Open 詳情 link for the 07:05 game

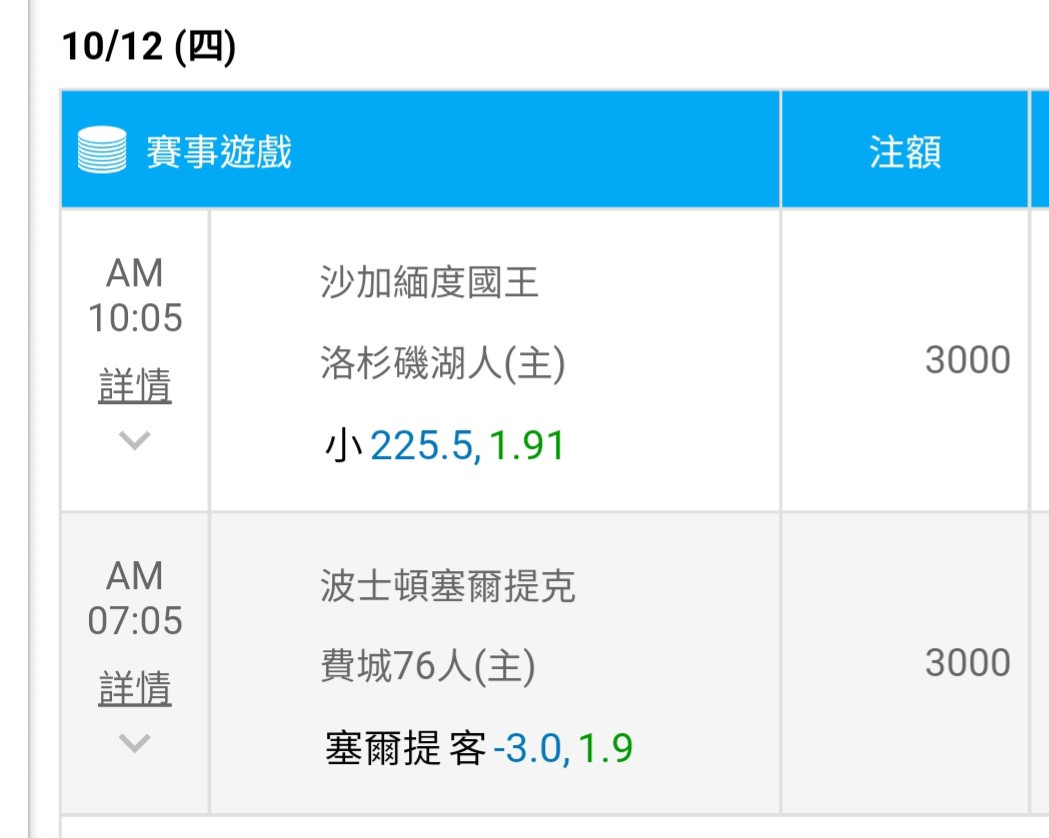click(135, 688)
